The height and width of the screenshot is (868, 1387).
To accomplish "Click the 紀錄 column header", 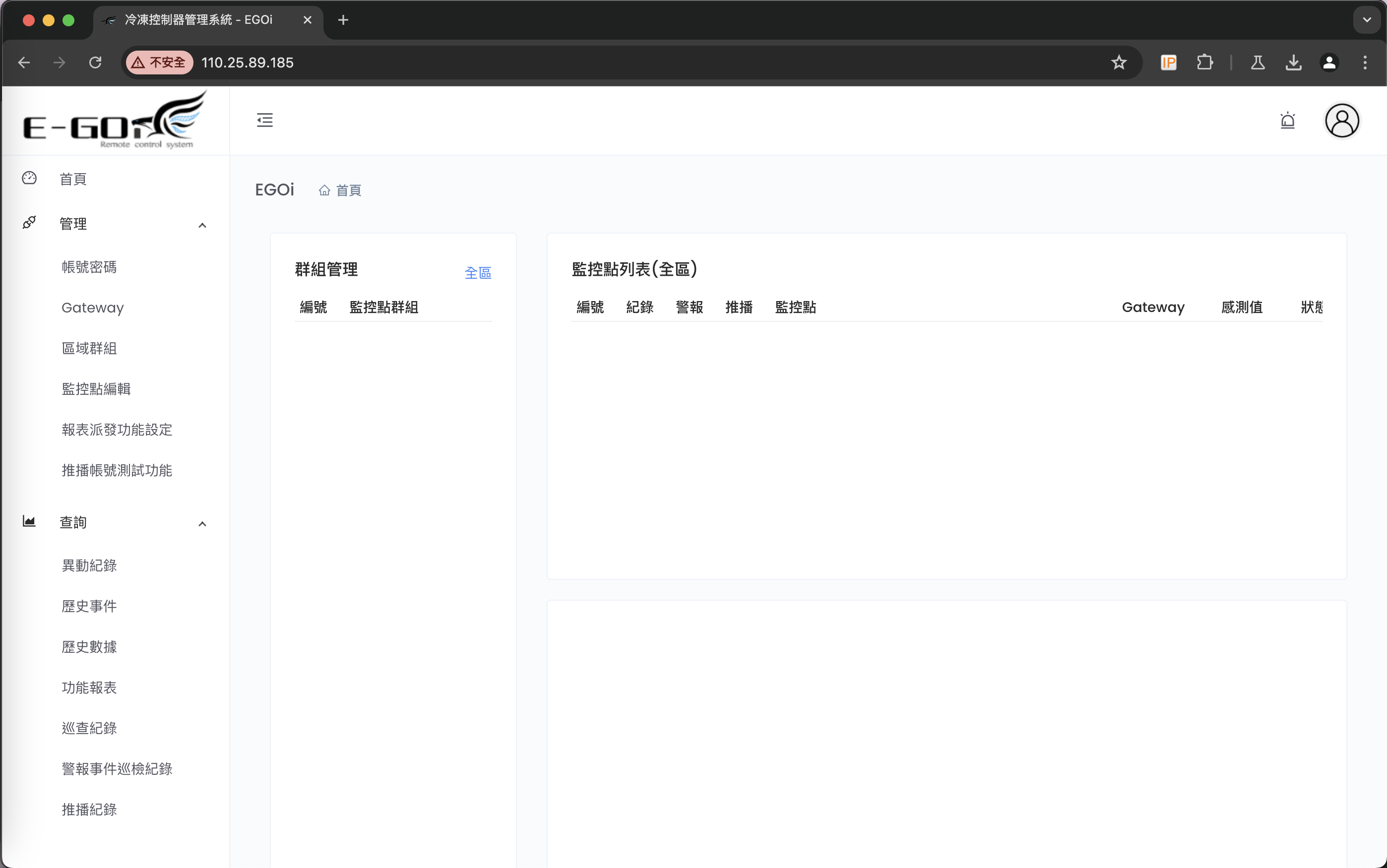I will click(639, 307).
